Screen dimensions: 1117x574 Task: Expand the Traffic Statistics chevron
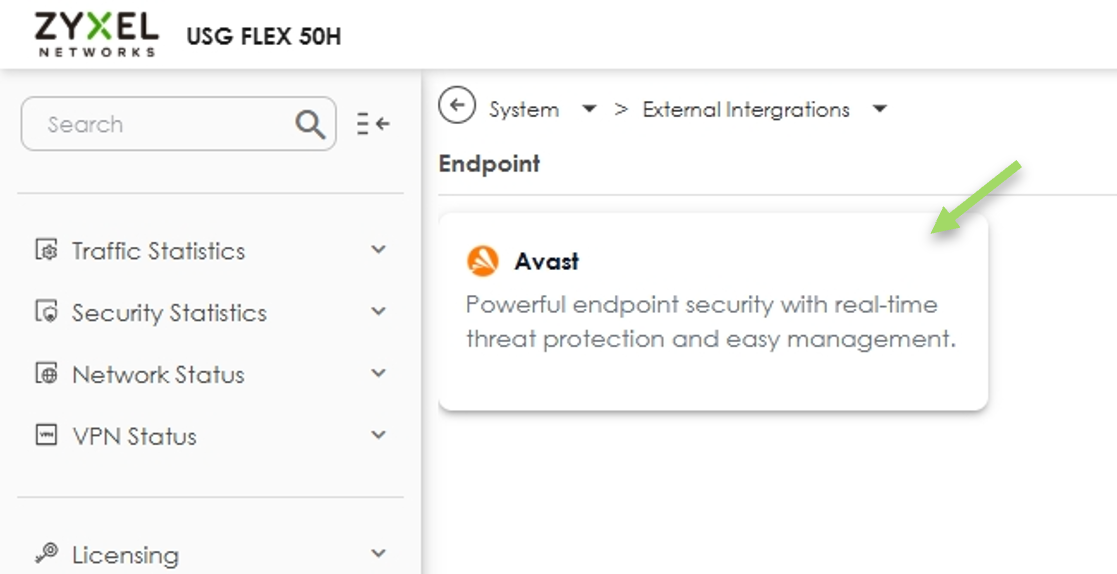click(x=378, y=249)
